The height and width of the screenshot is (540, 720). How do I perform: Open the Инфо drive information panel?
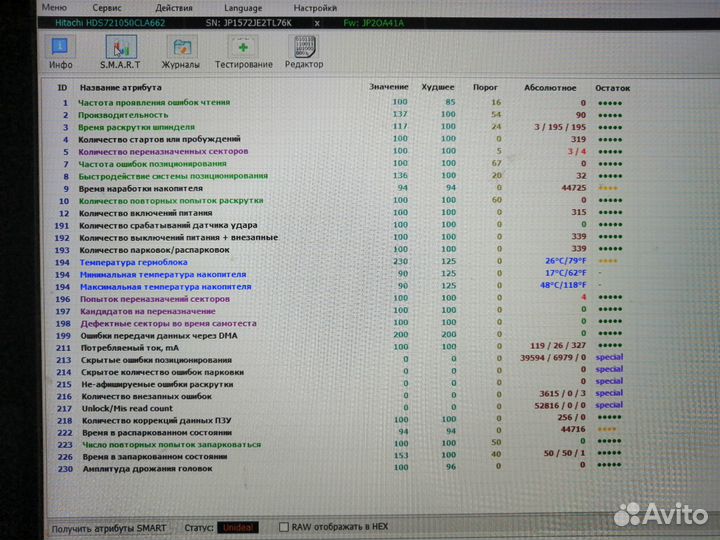click(61, 52)
